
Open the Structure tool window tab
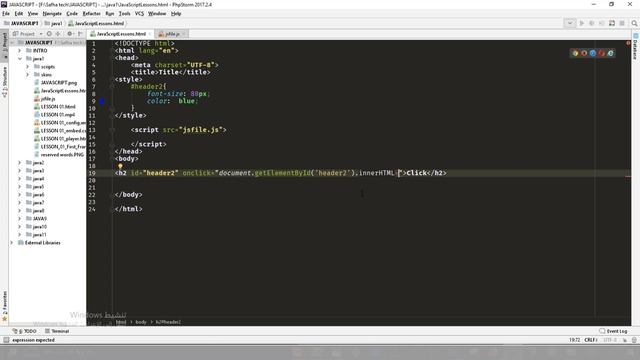click(x=4, y=82)
